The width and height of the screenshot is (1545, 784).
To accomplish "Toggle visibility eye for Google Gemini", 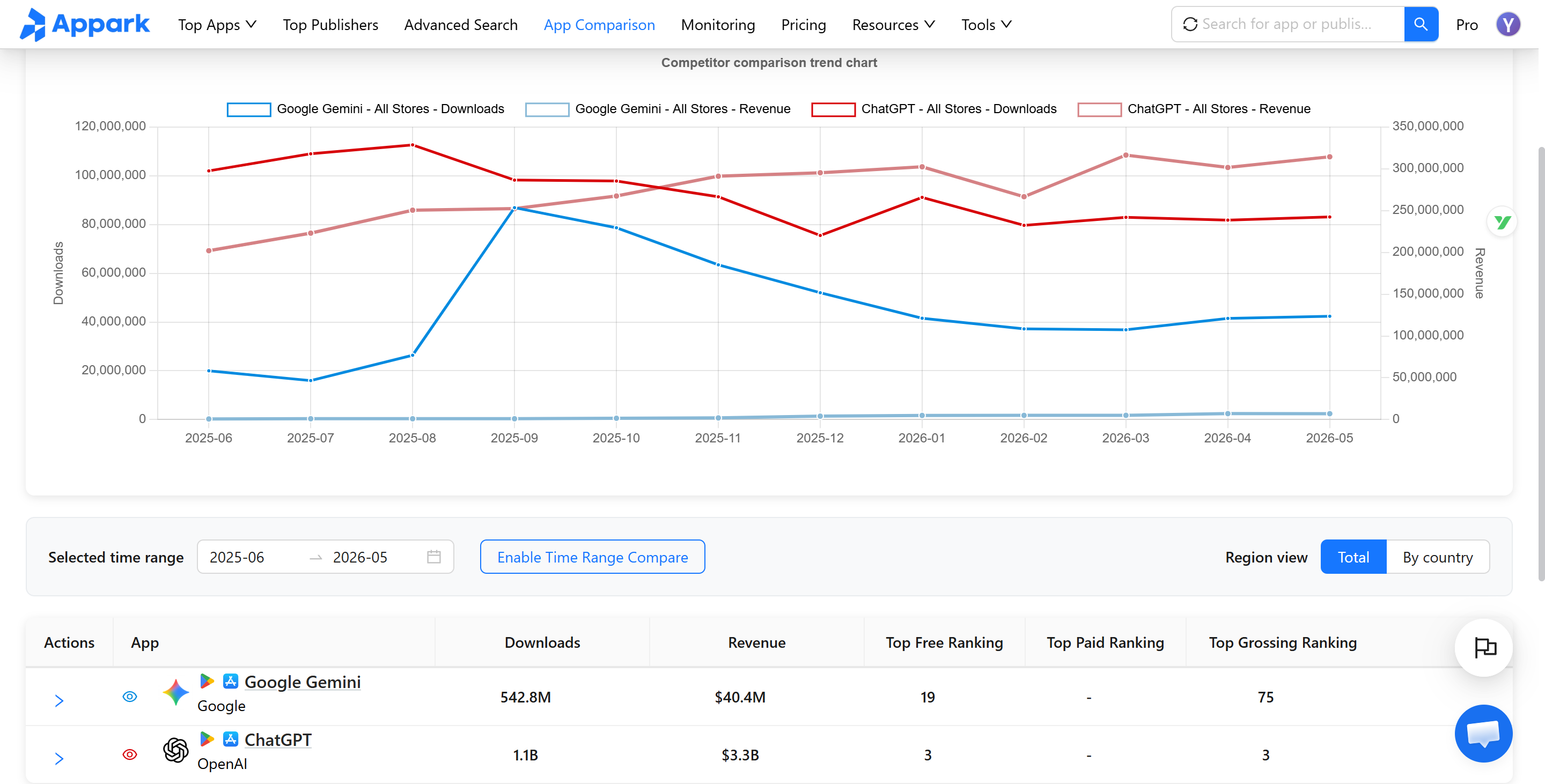I will pyautogui.click(x=129, y=697).
